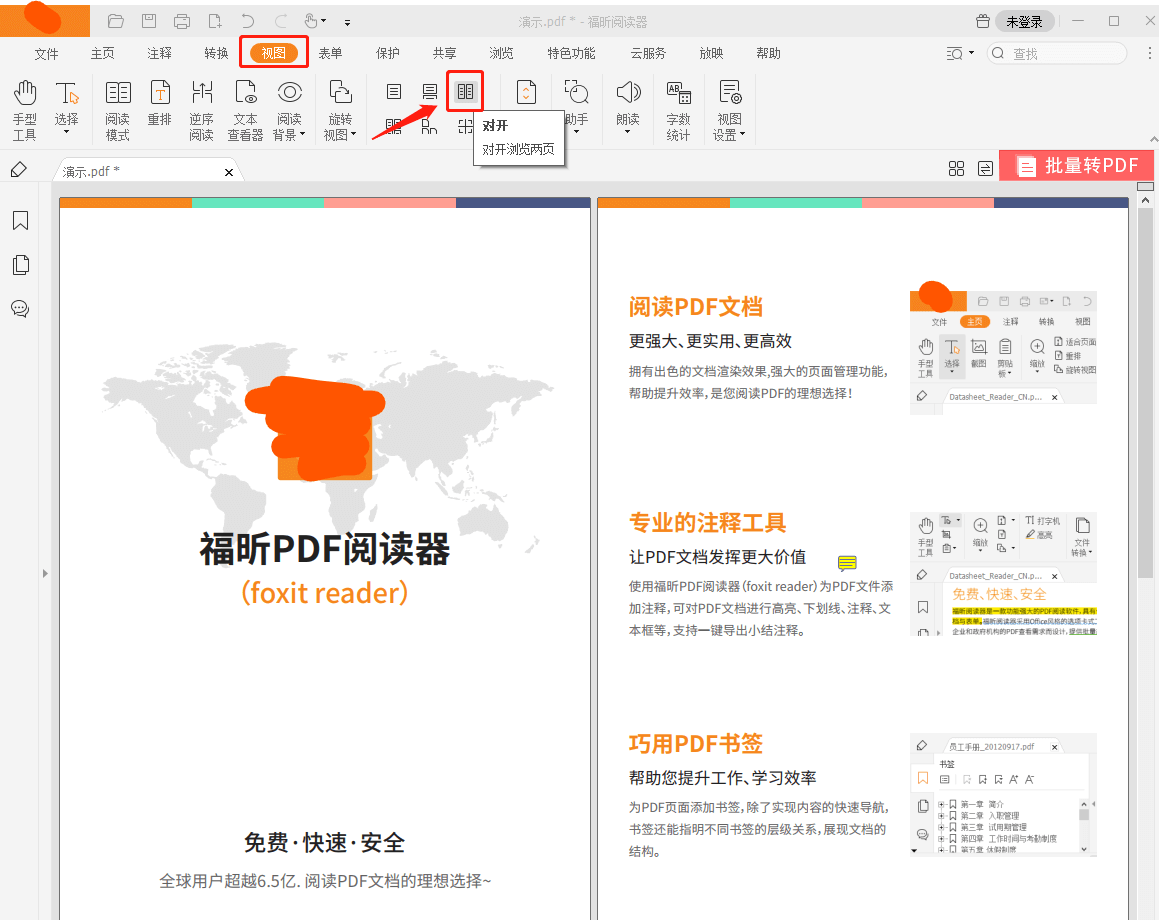
Task: Click the pen icon left of document tab
Action: 19,170
